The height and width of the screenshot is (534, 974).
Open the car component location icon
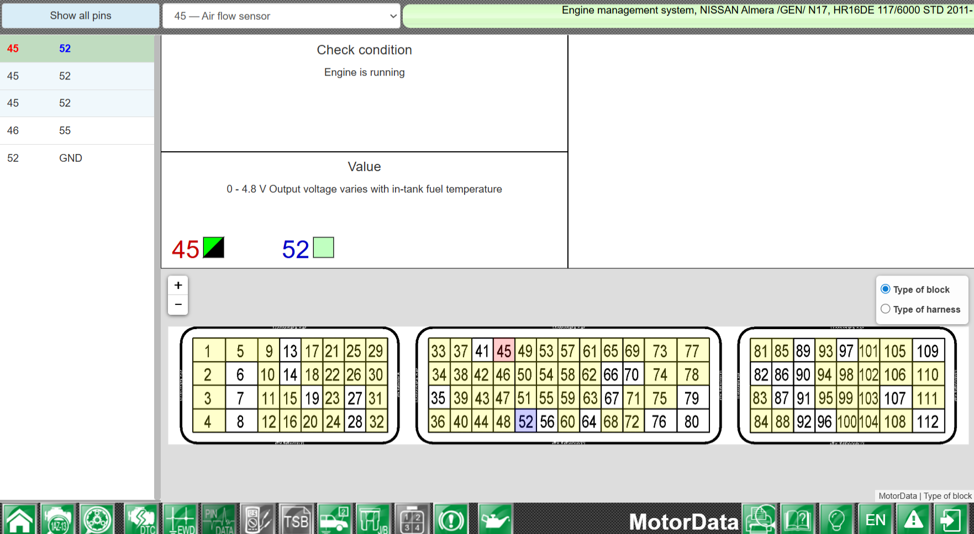[x=334, y=519]
